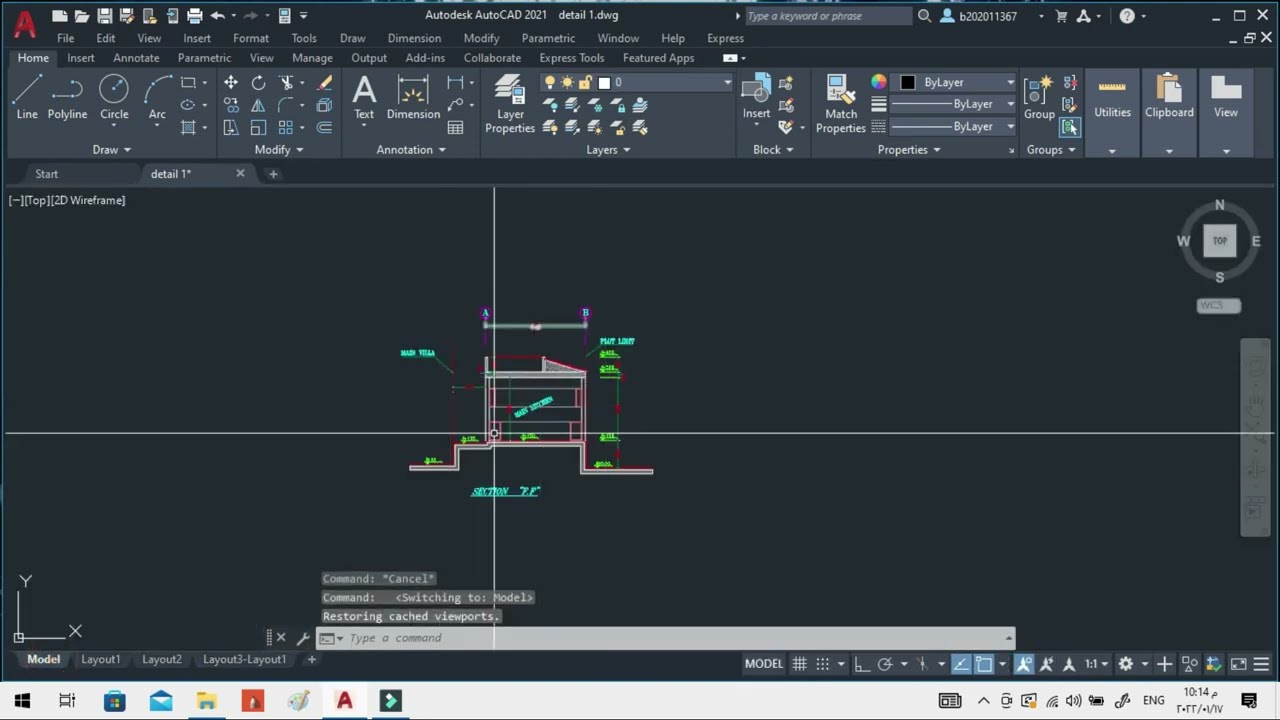The image size is (1280, 720).
Task: Click the black color swatch in Properties
Action: pos(908,83)
